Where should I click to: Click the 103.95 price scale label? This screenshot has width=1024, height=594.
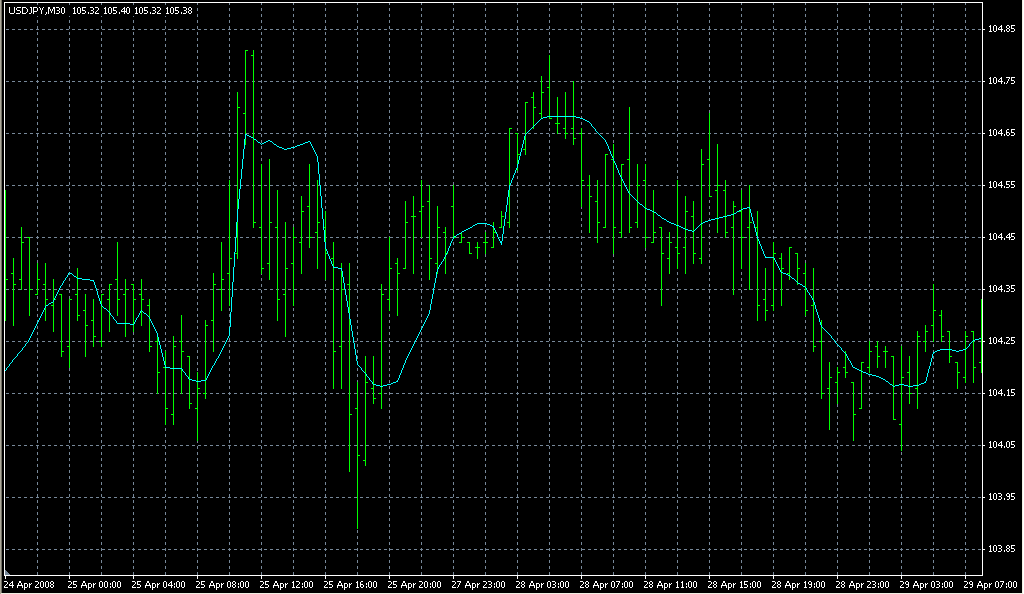point(1001,497)
